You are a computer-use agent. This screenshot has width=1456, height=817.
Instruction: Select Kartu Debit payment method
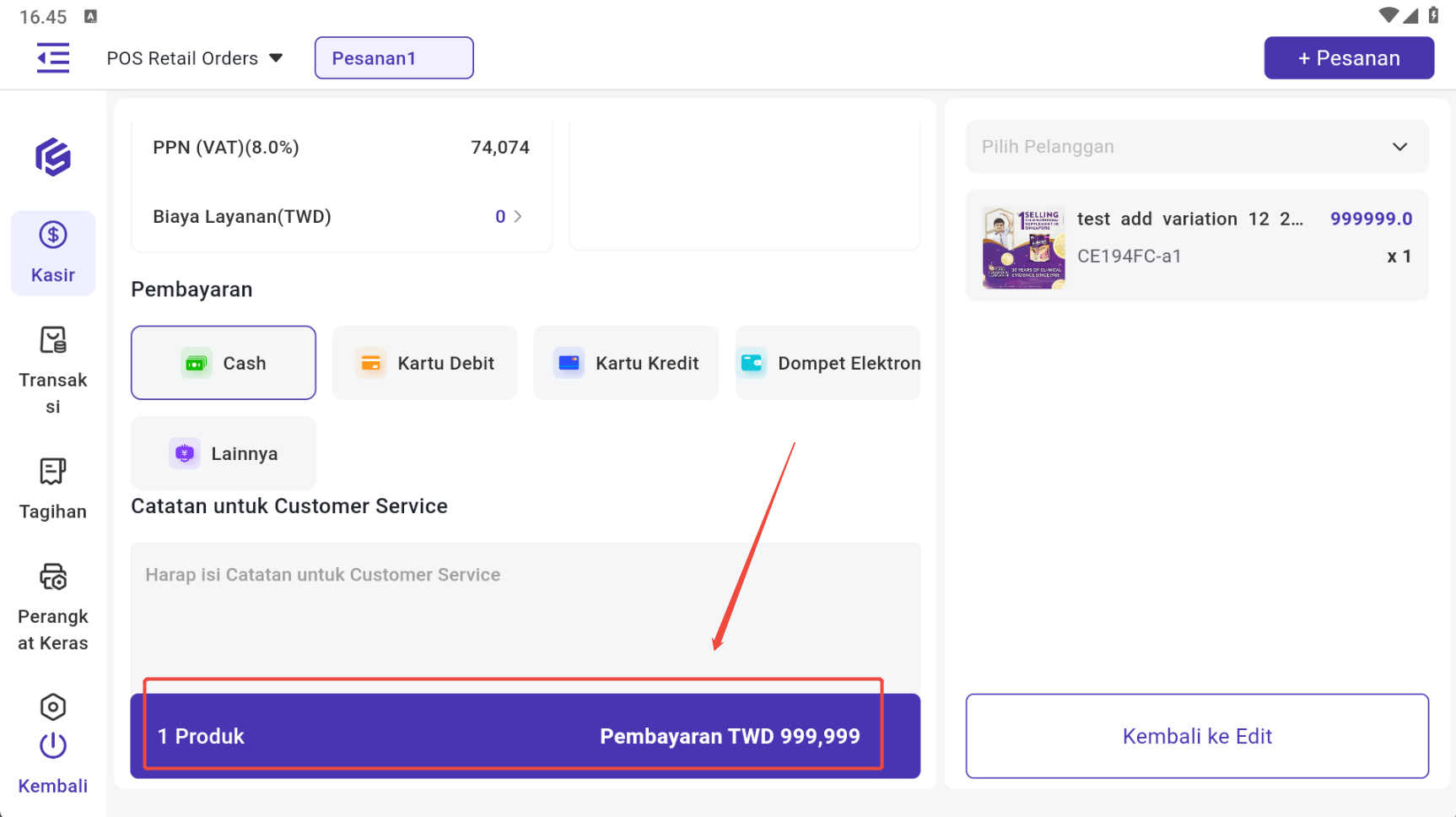[424, 363]
